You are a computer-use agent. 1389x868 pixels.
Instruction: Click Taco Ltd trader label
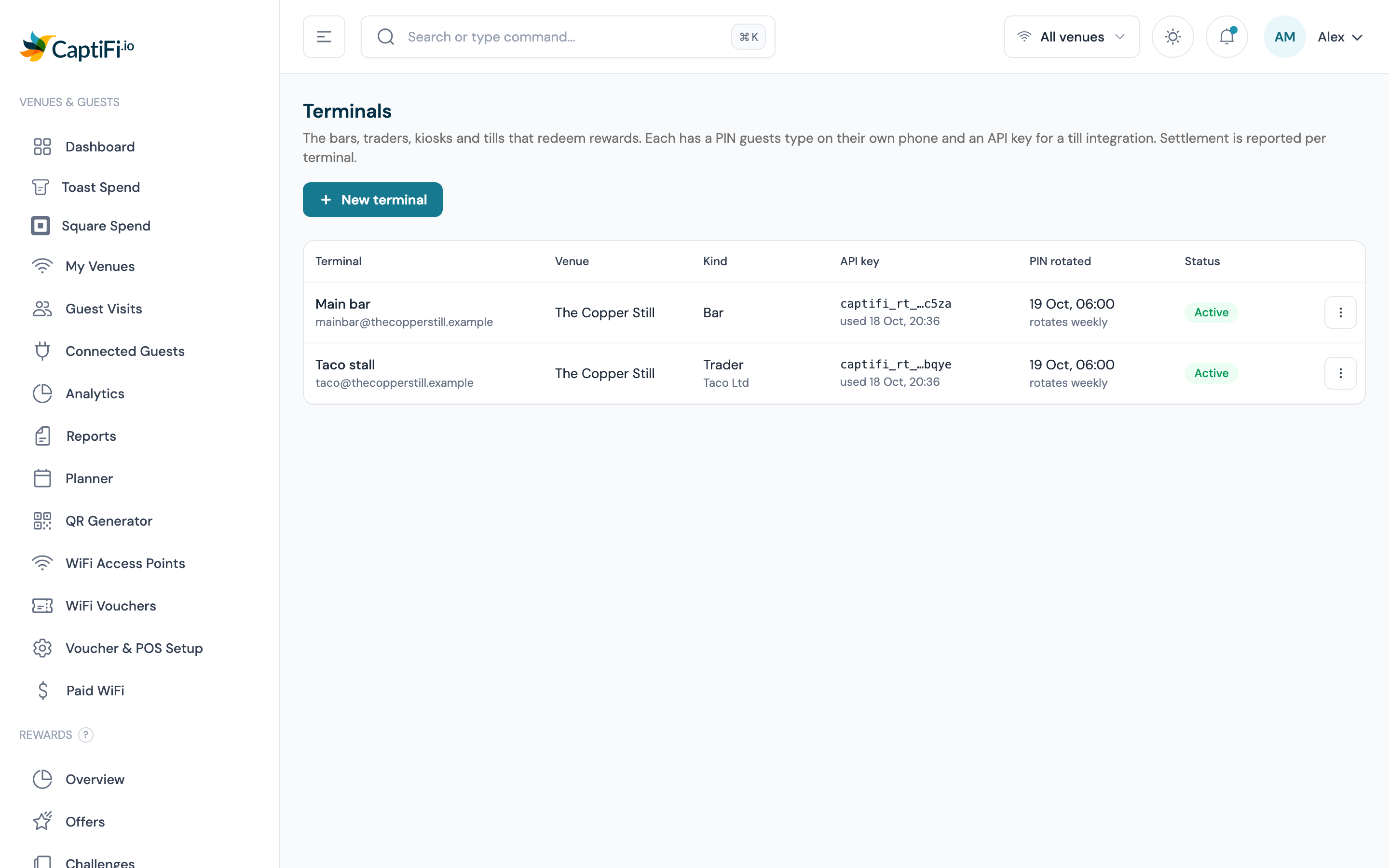(725, 383)
